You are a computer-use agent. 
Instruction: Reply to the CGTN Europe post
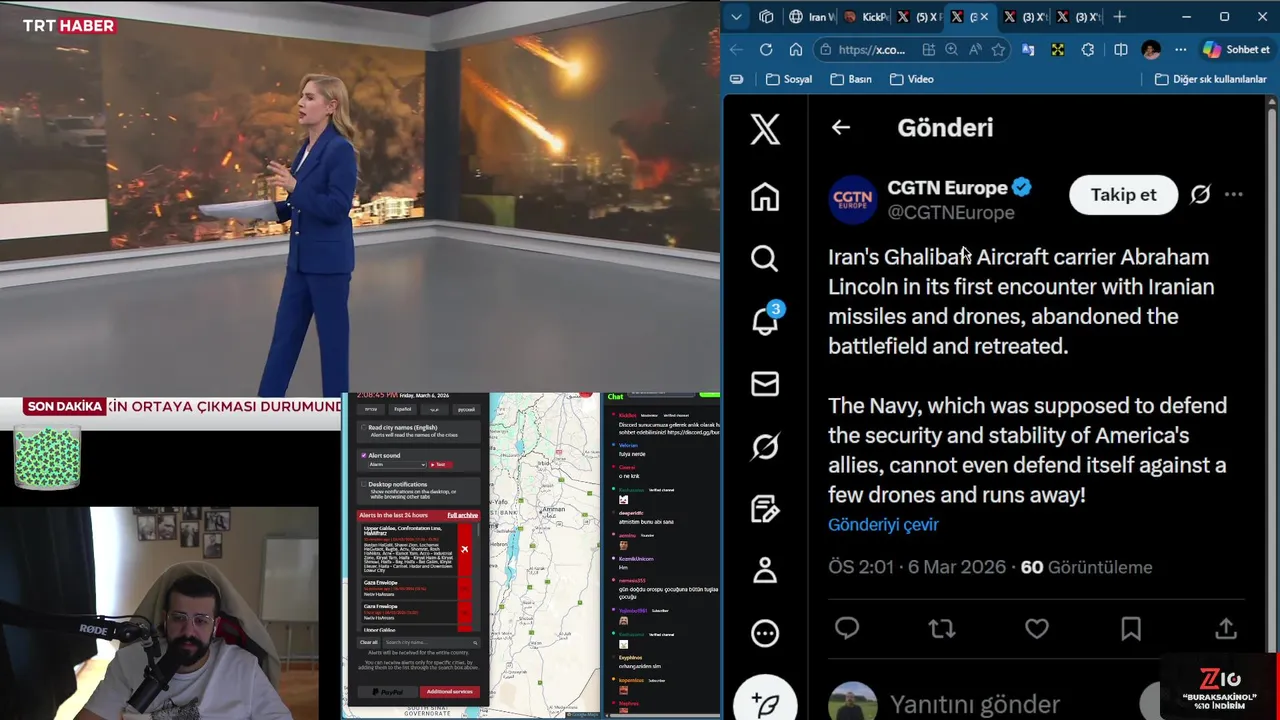847,628
